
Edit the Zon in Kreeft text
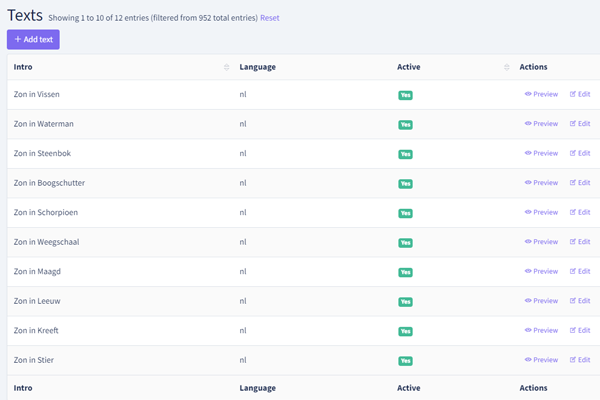pos(580,330)
